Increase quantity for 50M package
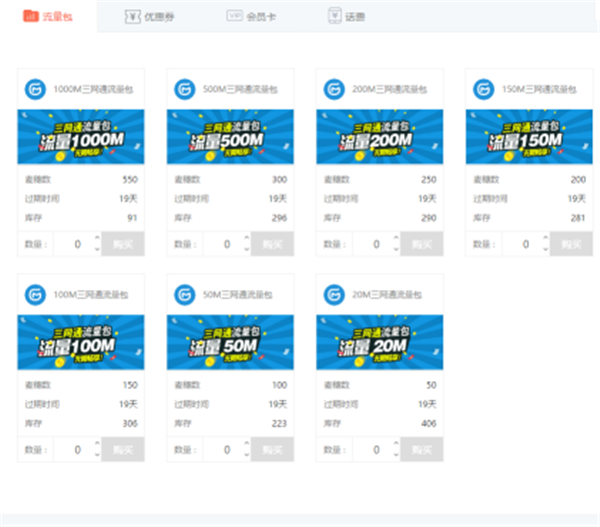Screen dimensions: 600x527 247,444
